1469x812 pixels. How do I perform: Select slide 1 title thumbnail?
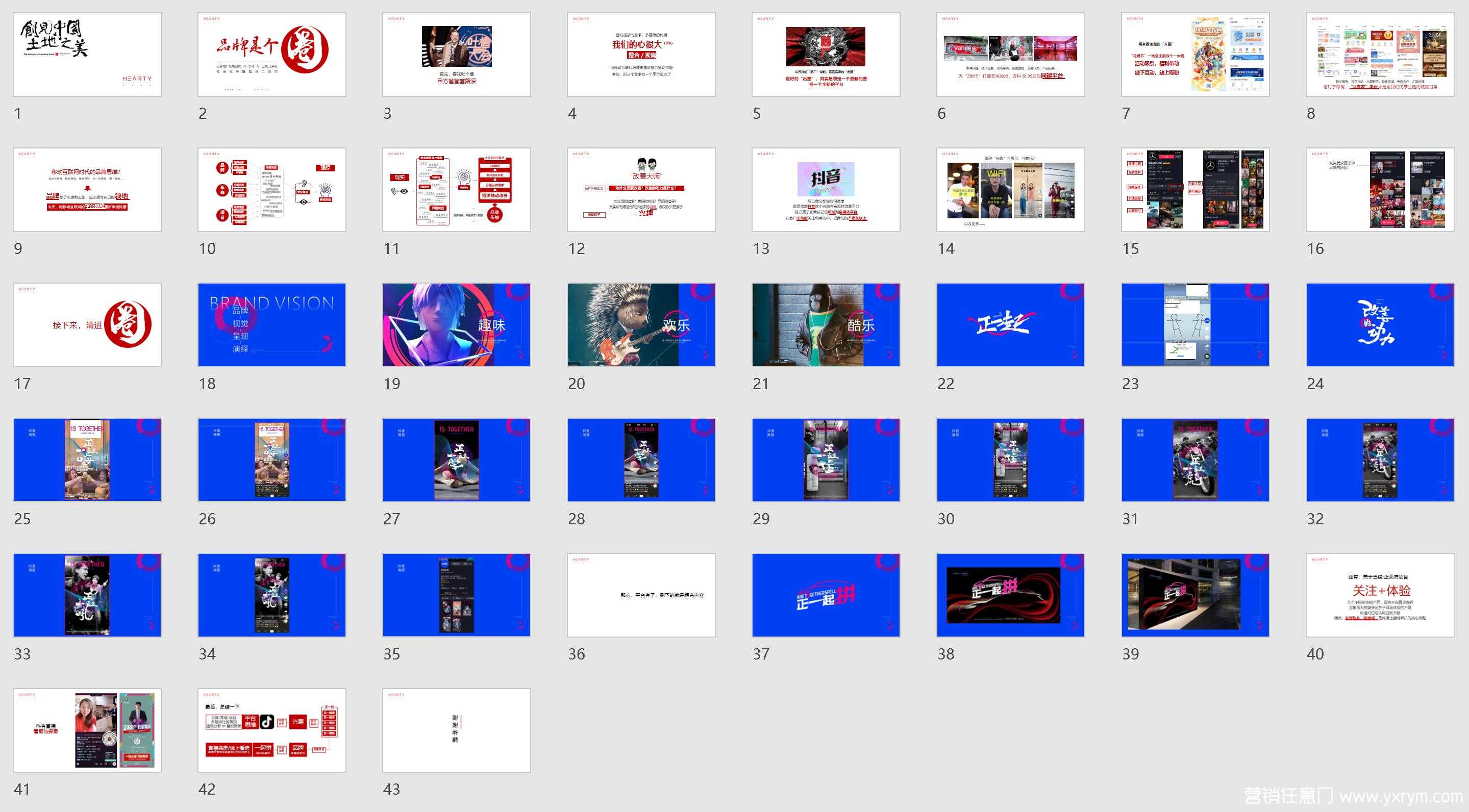click(x=87, y=55)
